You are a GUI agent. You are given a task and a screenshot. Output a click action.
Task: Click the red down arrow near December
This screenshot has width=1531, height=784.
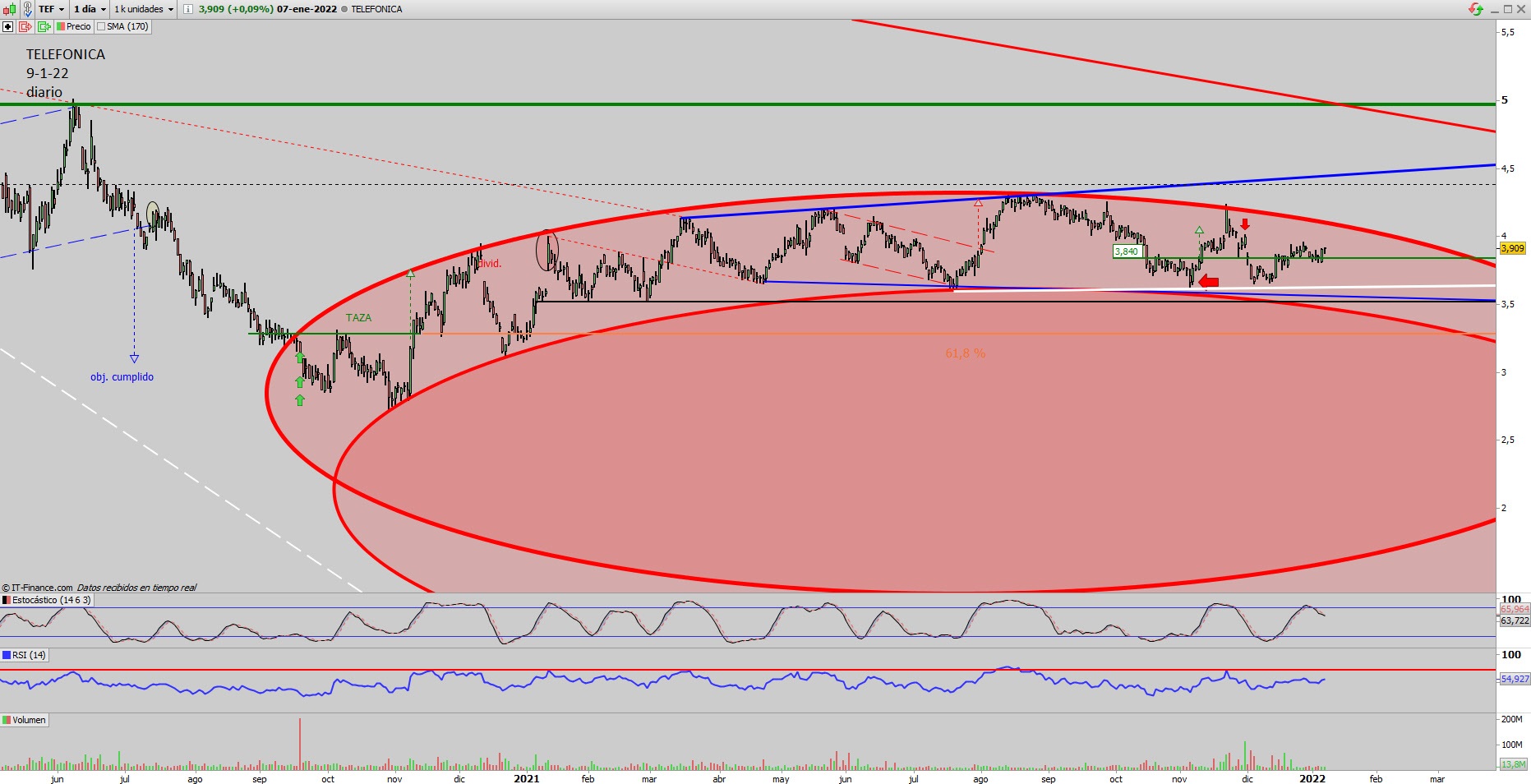coord(1245,224)
